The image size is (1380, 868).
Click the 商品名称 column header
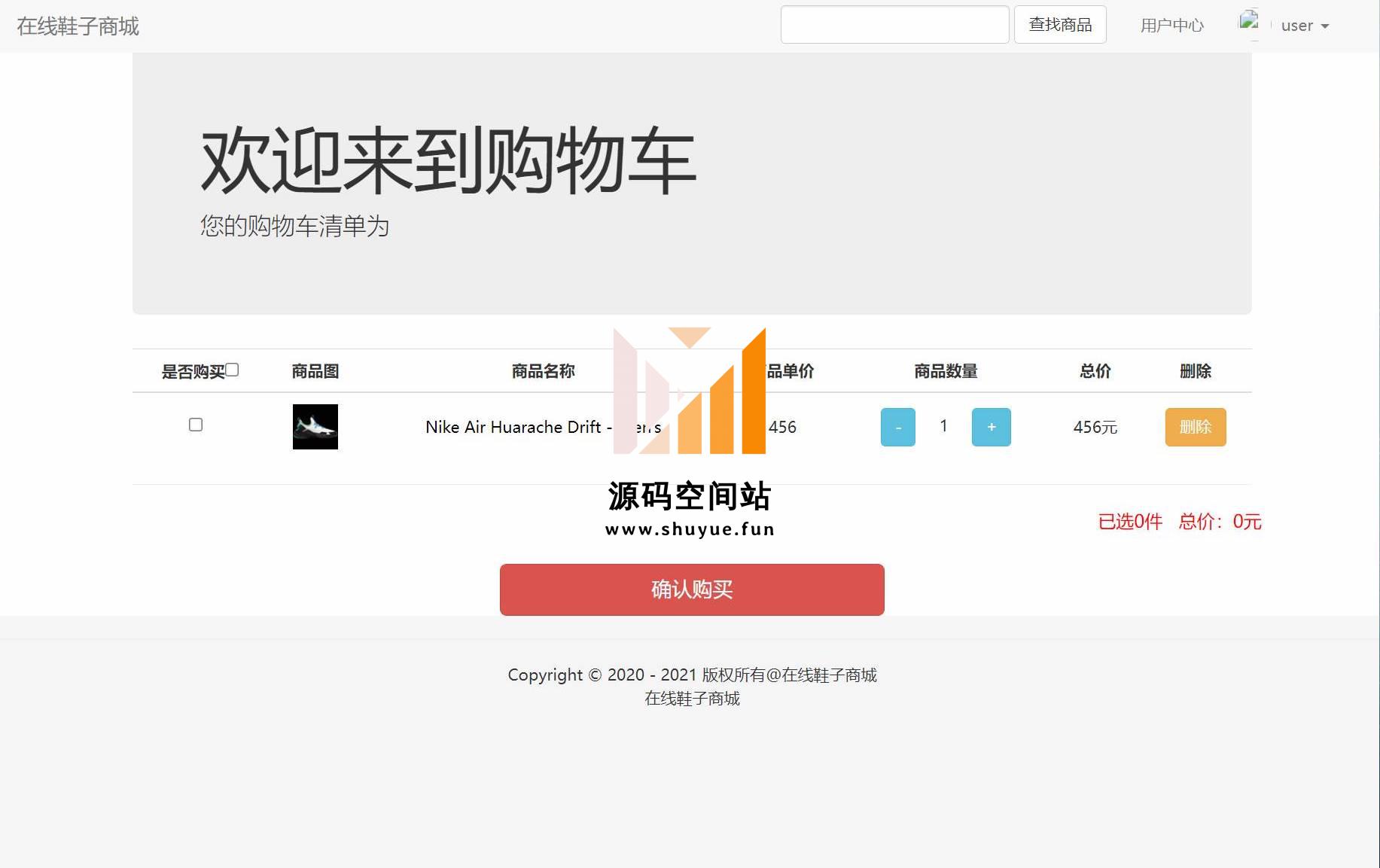[x=543, y=371]
